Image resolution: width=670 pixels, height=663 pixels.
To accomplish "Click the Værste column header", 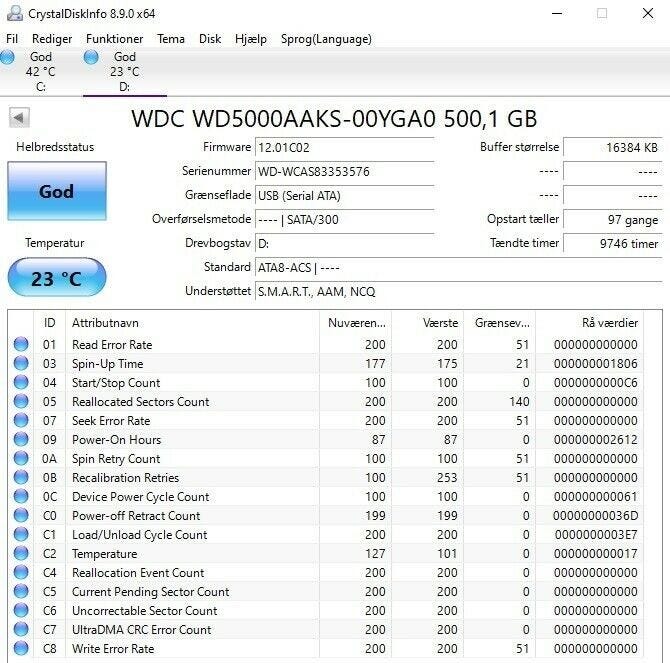I will [x=427, y=323].
